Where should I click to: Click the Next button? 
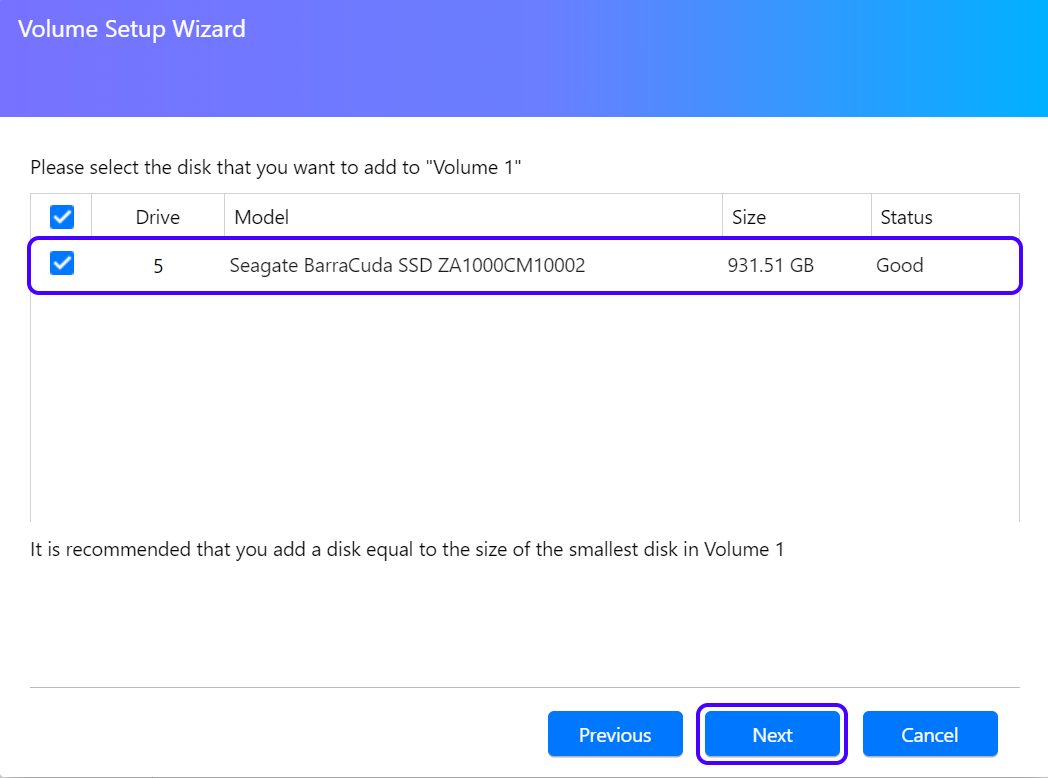point(772,735)
